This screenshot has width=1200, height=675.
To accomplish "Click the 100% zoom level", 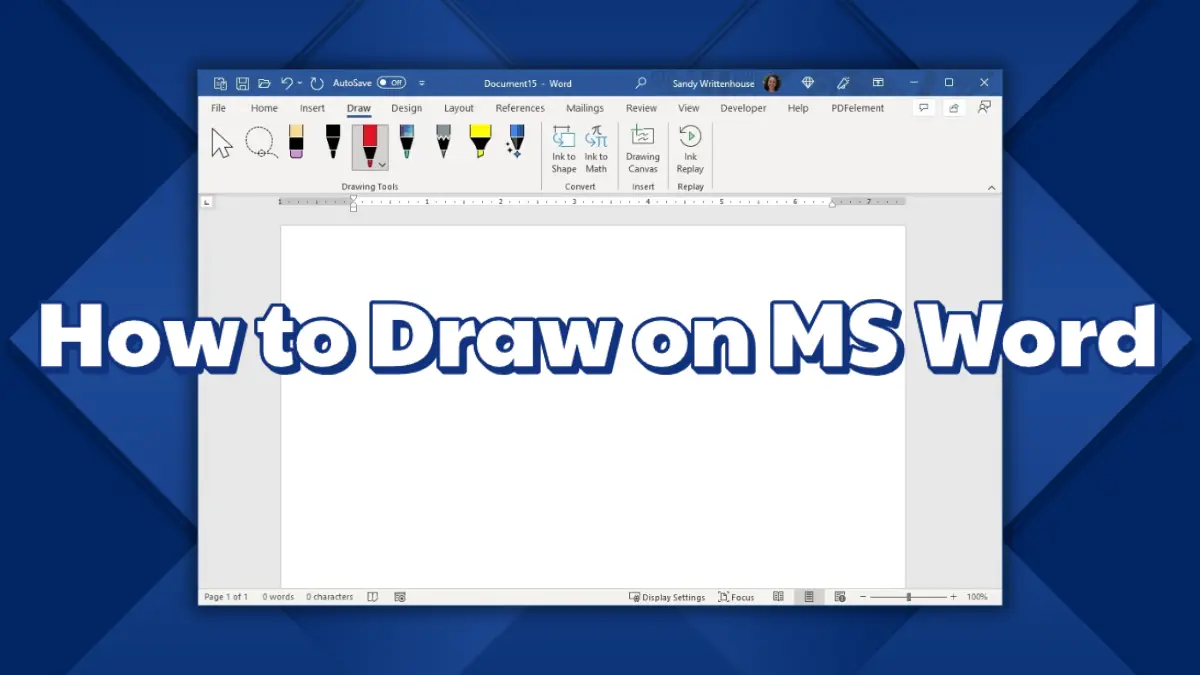I will pyautogui.click(x=977, y=597).
